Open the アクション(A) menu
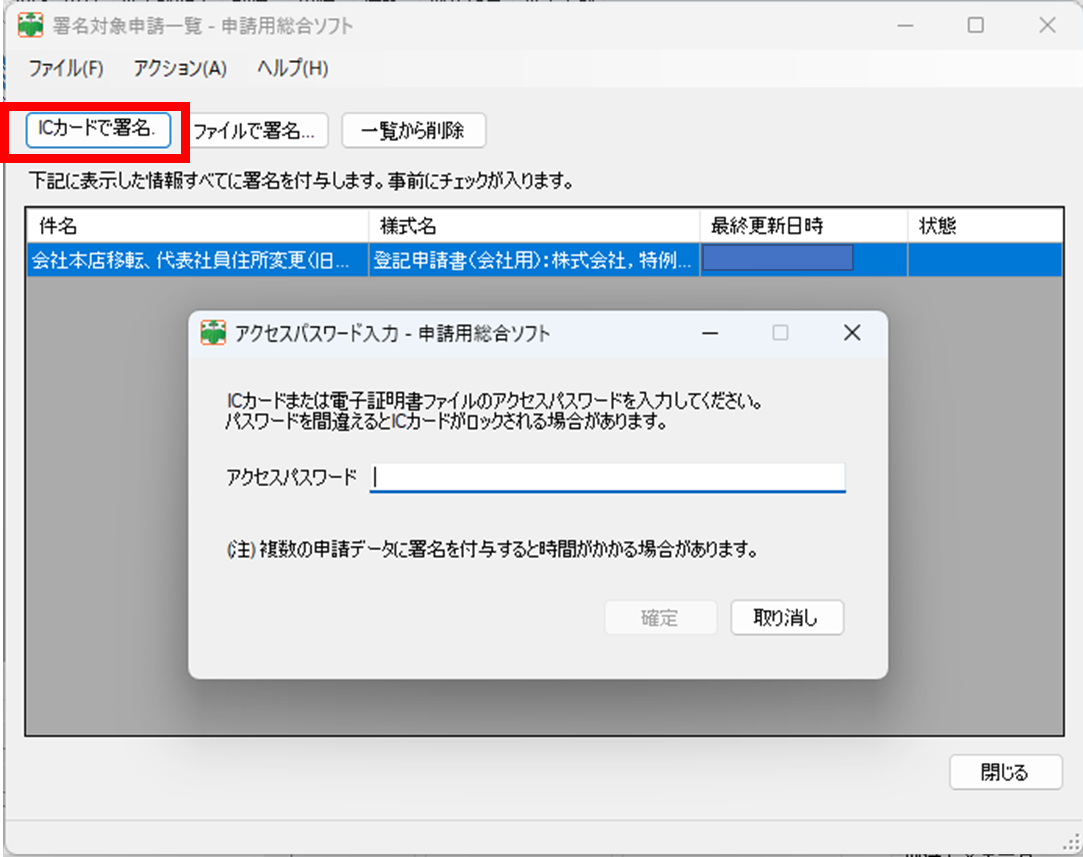The width and height of the screenshot is (1083, 857). click(x=180, y=69)
